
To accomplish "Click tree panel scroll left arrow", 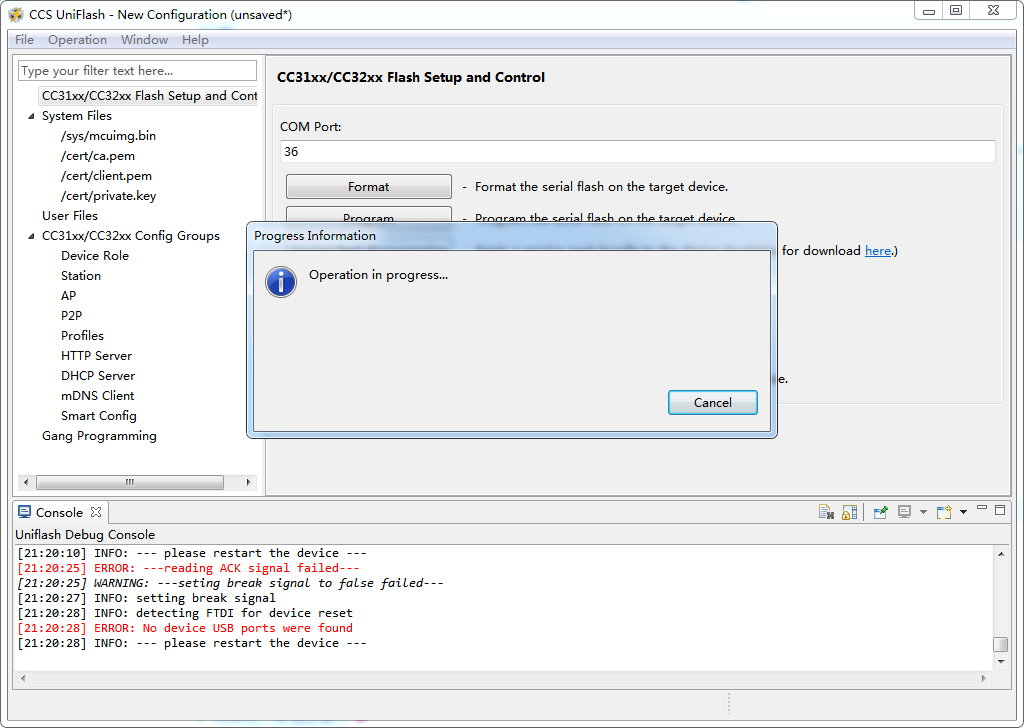I will coord(25,483).
